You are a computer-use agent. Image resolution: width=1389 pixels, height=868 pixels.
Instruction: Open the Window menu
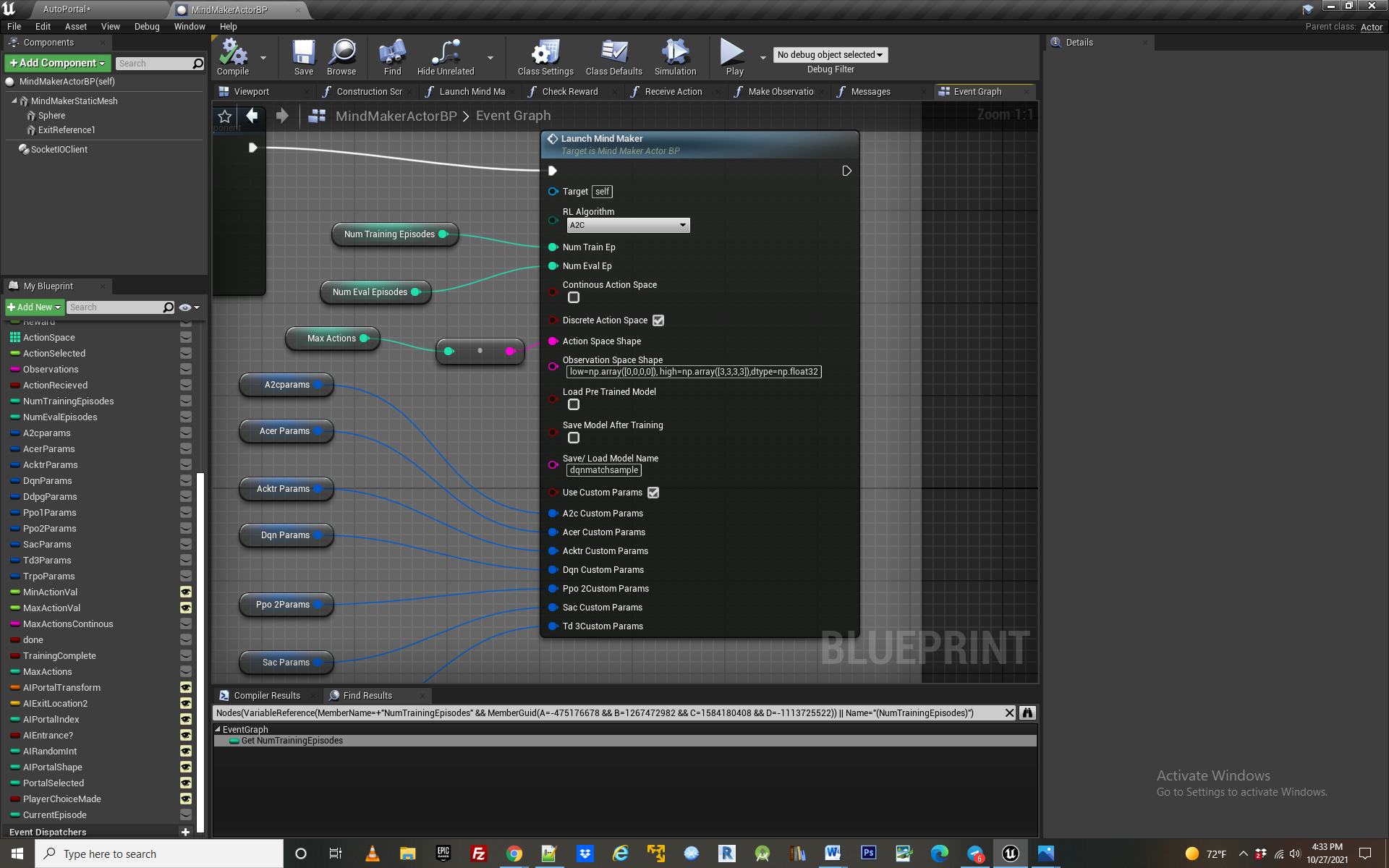coord(190,26)
